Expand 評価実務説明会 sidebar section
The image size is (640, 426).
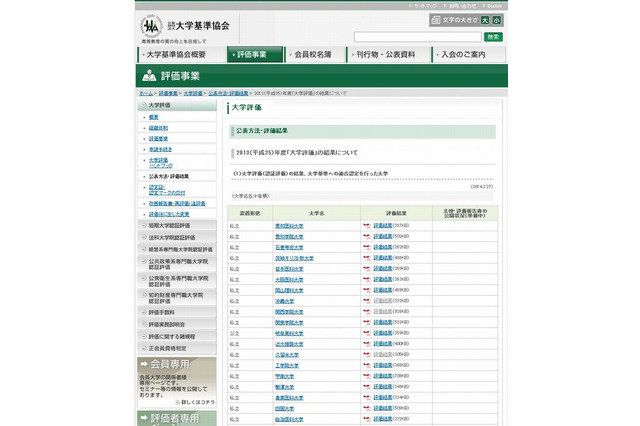[x=177, y=324]
